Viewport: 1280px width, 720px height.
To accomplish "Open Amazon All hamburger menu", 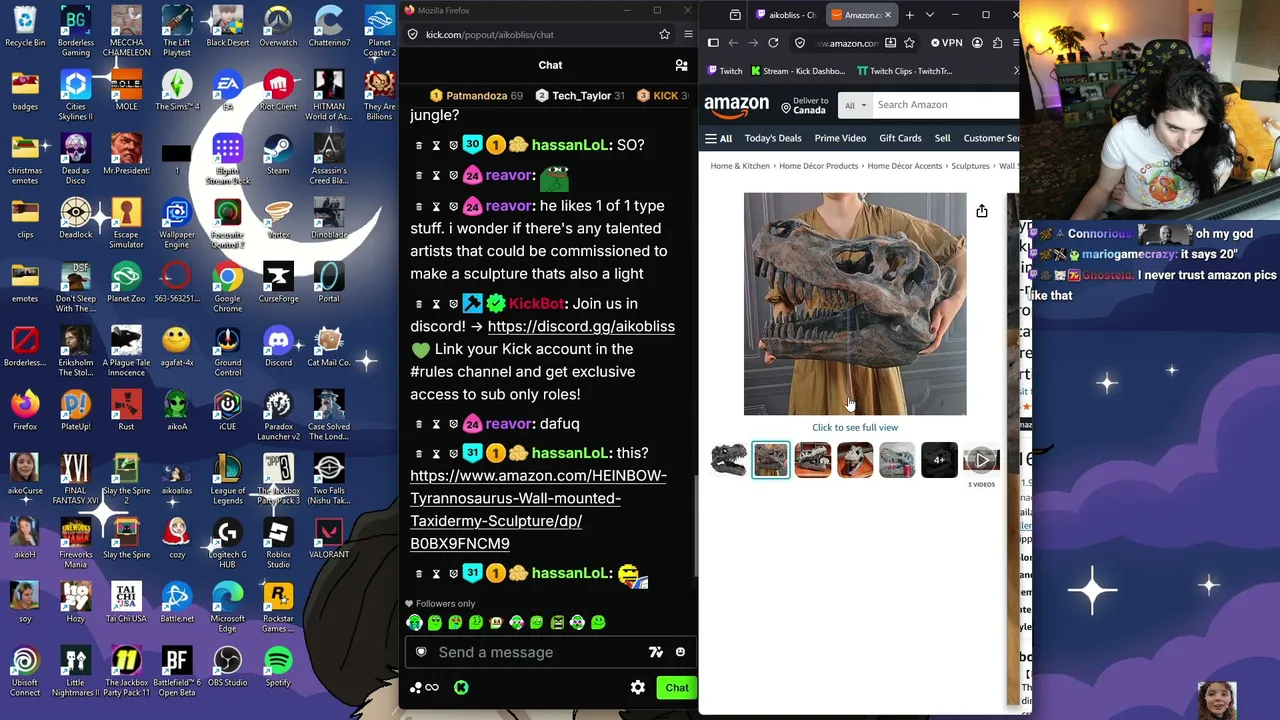I will click(718, 138).
